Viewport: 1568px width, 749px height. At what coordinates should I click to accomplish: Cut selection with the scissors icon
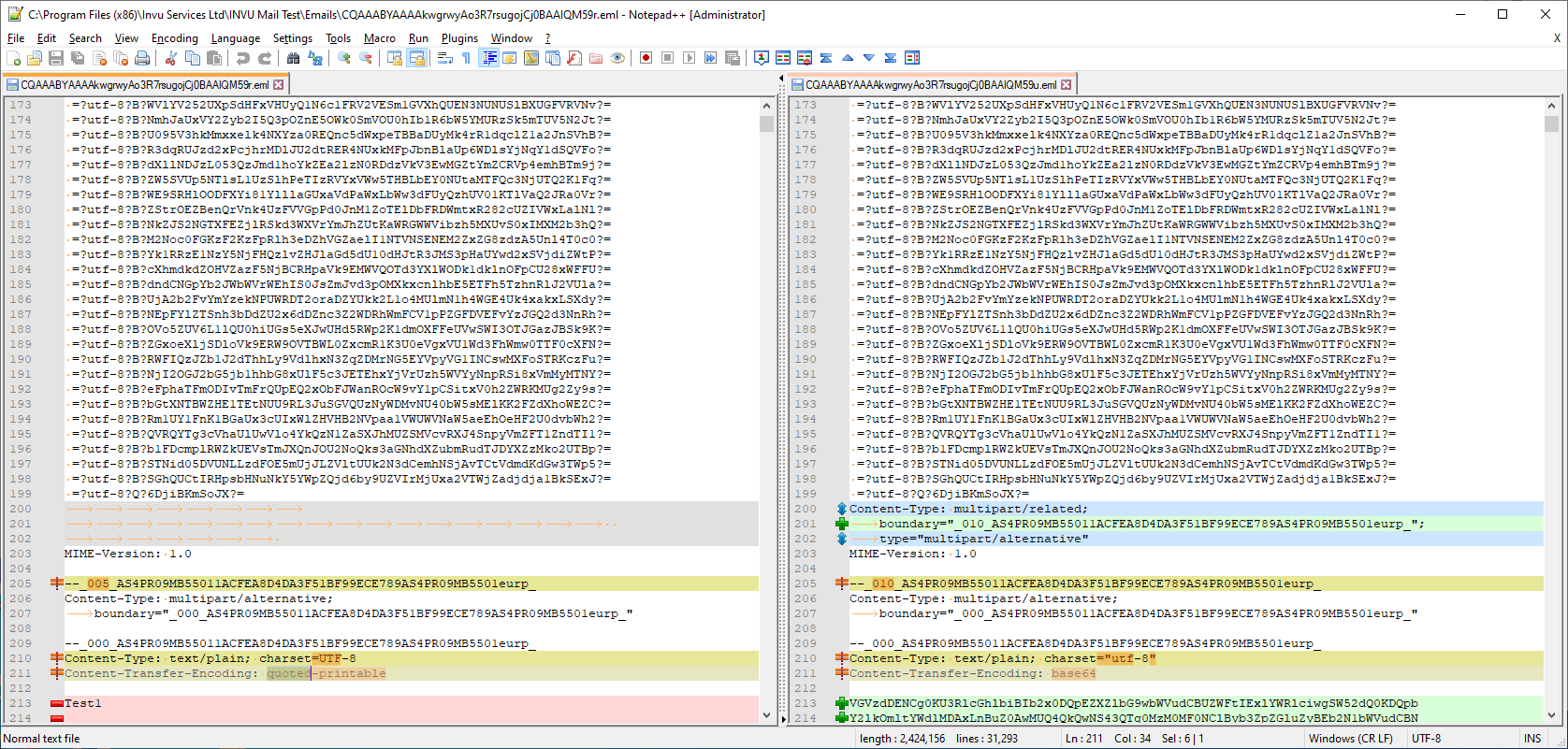(171, 58)
